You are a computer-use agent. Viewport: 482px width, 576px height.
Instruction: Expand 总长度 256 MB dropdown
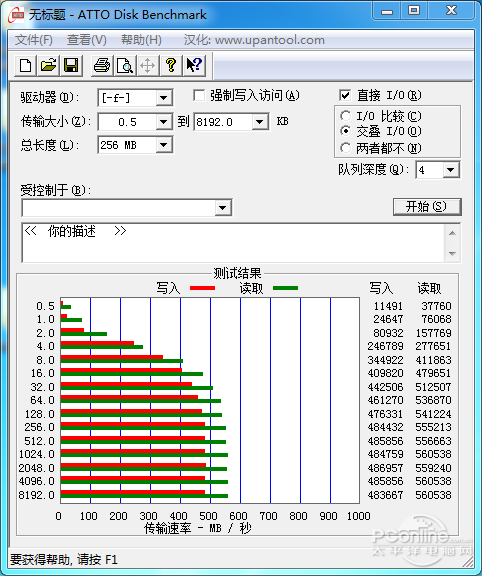163,145
